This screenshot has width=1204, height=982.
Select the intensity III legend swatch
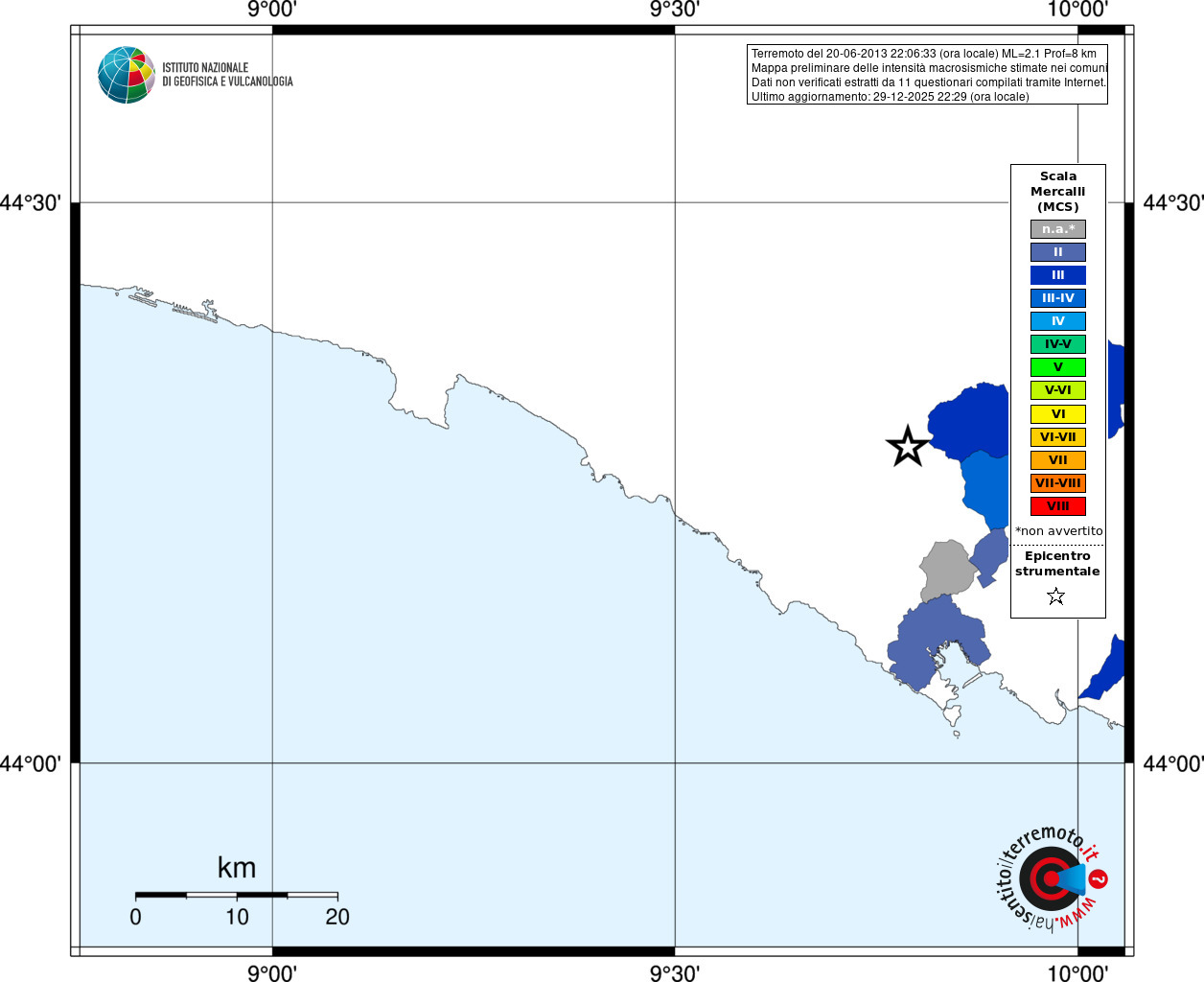click(x=1058, y=275)
